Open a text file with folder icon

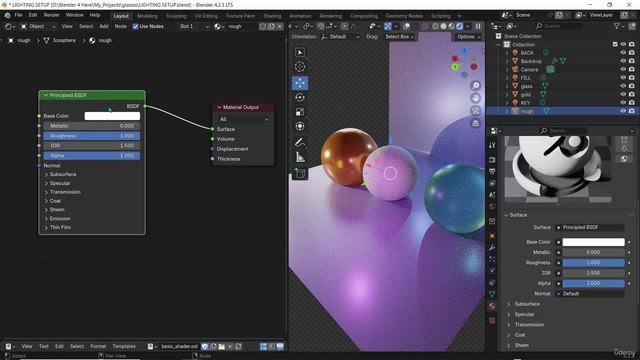click(221, 347)
